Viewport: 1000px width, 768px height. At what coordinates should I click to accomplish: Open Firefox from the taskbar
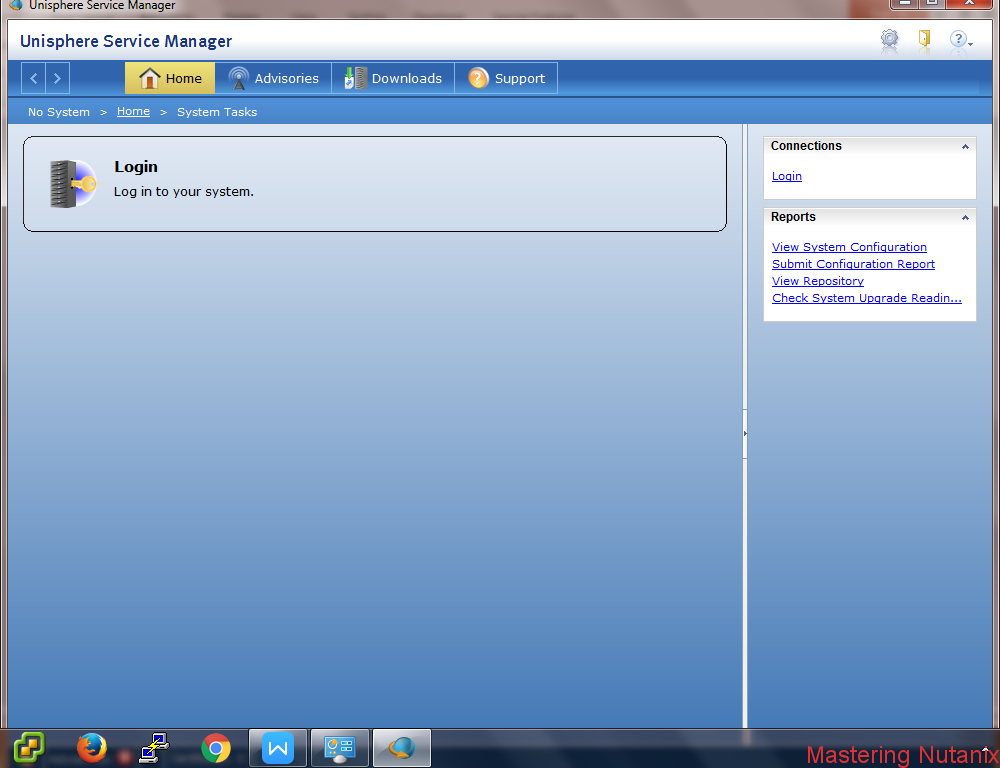click(92, 747)
